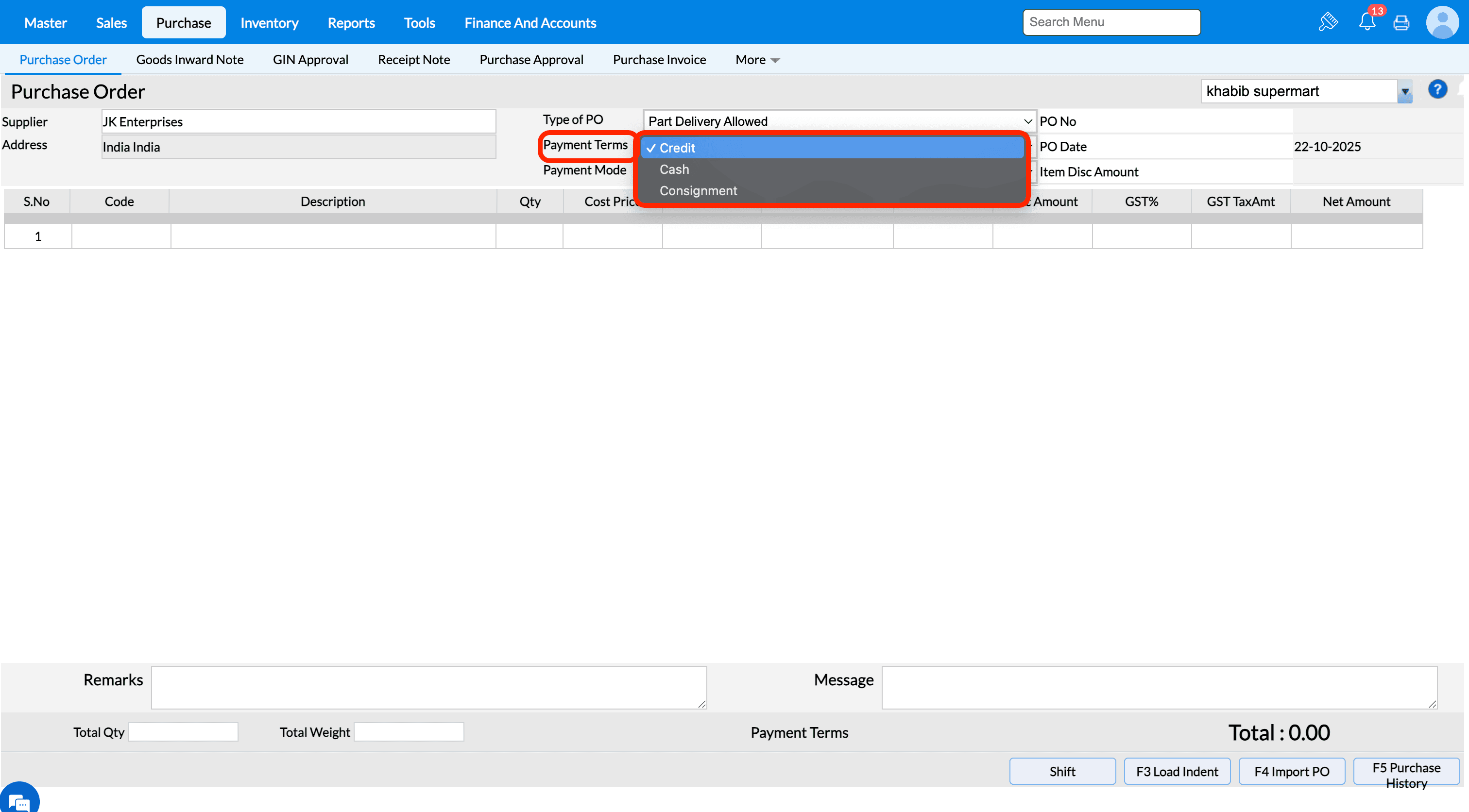
Task: Open Finance And Accounts menu
Action: [x=530, y=23]
